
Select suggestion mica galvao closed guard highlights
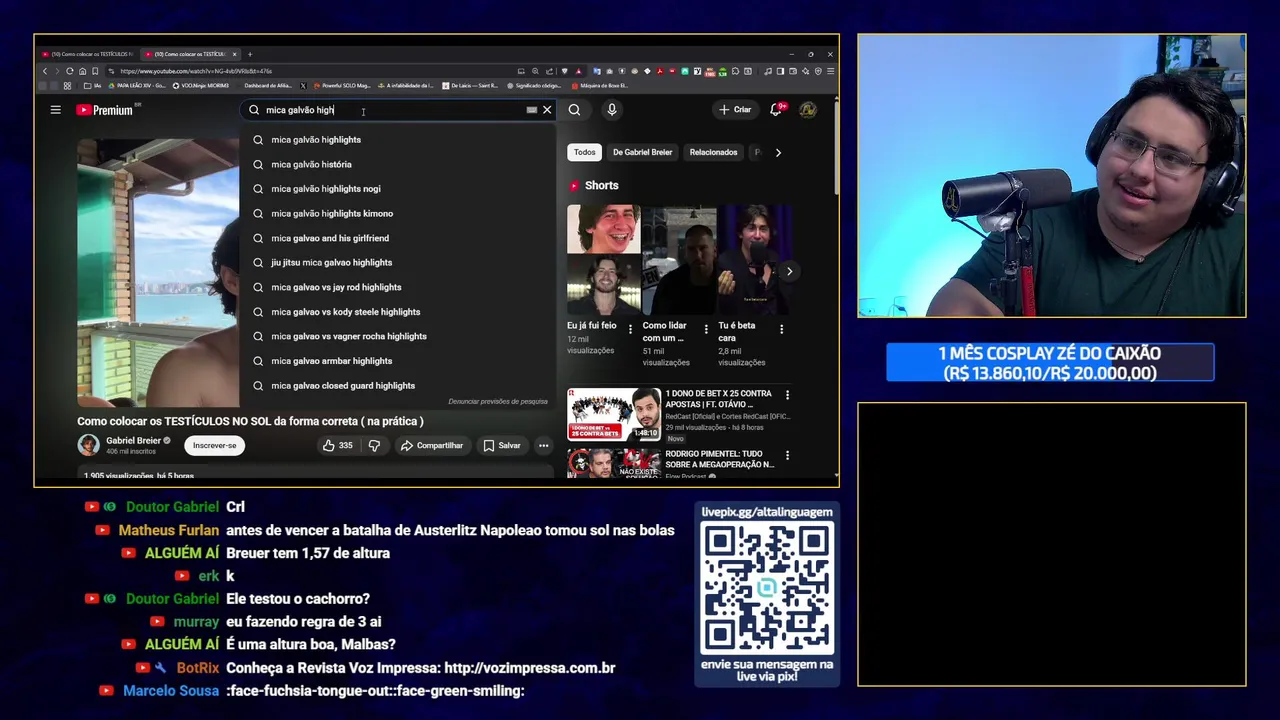pyautogui.click(x=397, y=385)
